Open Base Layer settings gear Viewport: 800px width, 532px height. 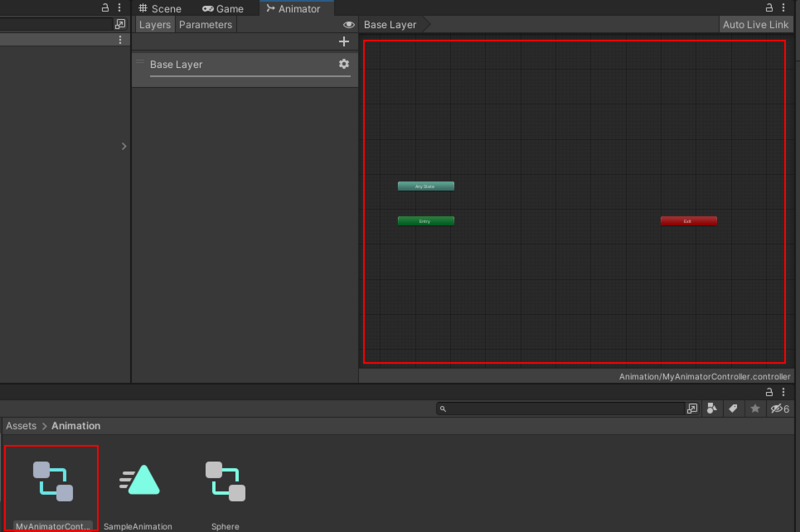click(344, 64)
